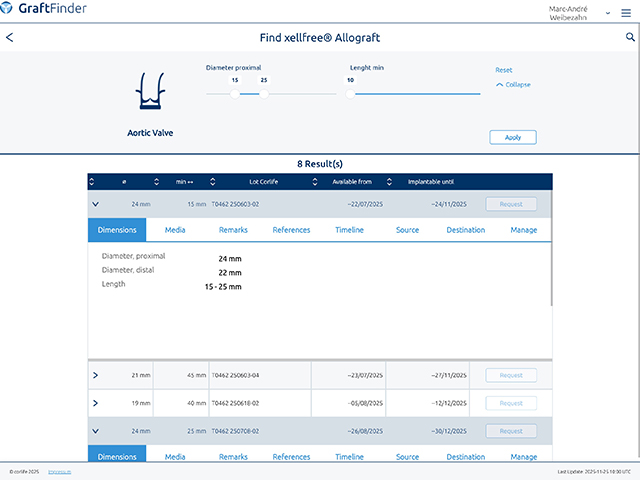
Task: Expand the 19 mm graft row
Action: pyautogui.click(x=95, y=403)
